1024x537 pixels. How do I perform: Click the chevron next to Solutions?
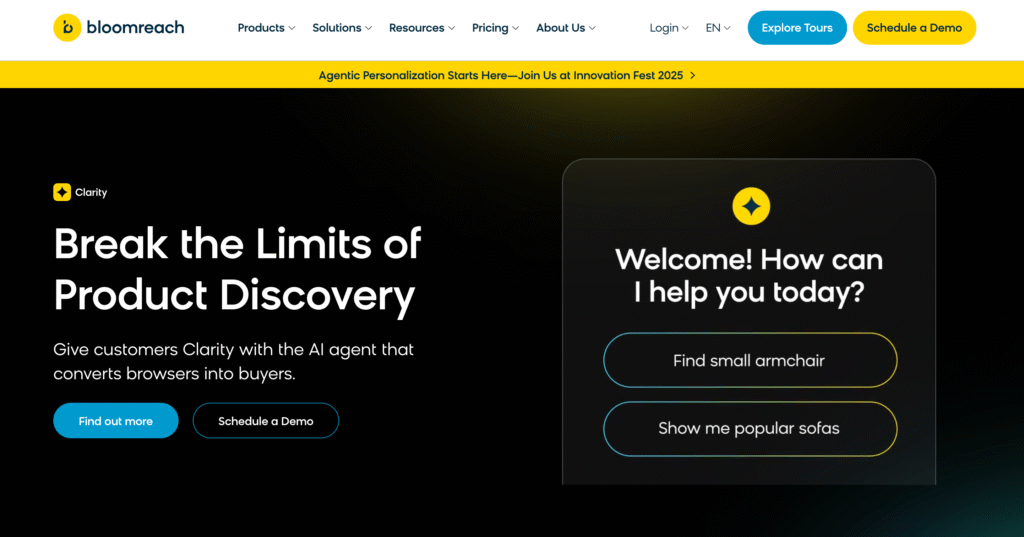tap(368, 29)
